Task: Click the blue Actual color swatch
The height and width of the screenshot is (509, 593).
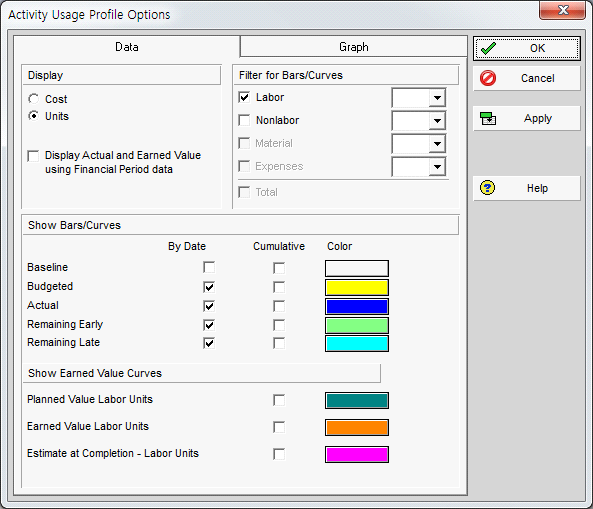Action: 357,306
